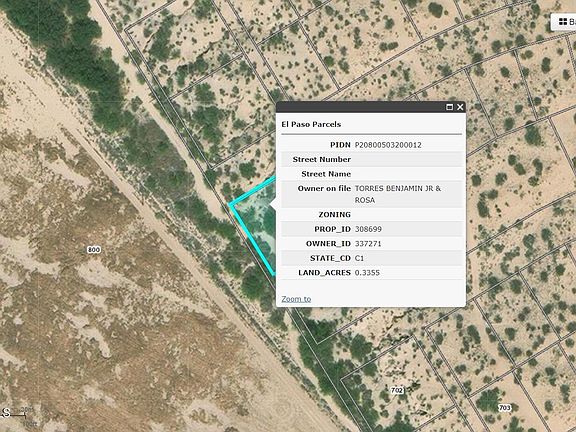The height and width of the screenshot is (432, 576).
Task: Click the PIDN value P20800503200012
Action: 388,145
